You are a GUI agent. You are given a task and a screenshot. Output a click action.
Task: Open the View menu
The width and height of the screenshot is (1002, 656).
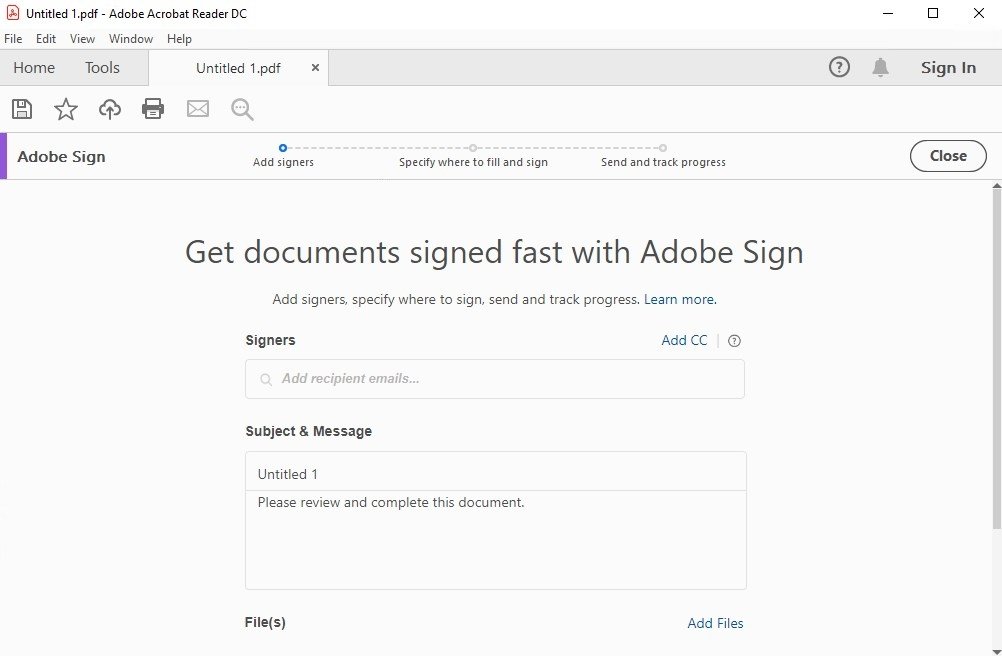pyautogui.click(x=82, y=39)
